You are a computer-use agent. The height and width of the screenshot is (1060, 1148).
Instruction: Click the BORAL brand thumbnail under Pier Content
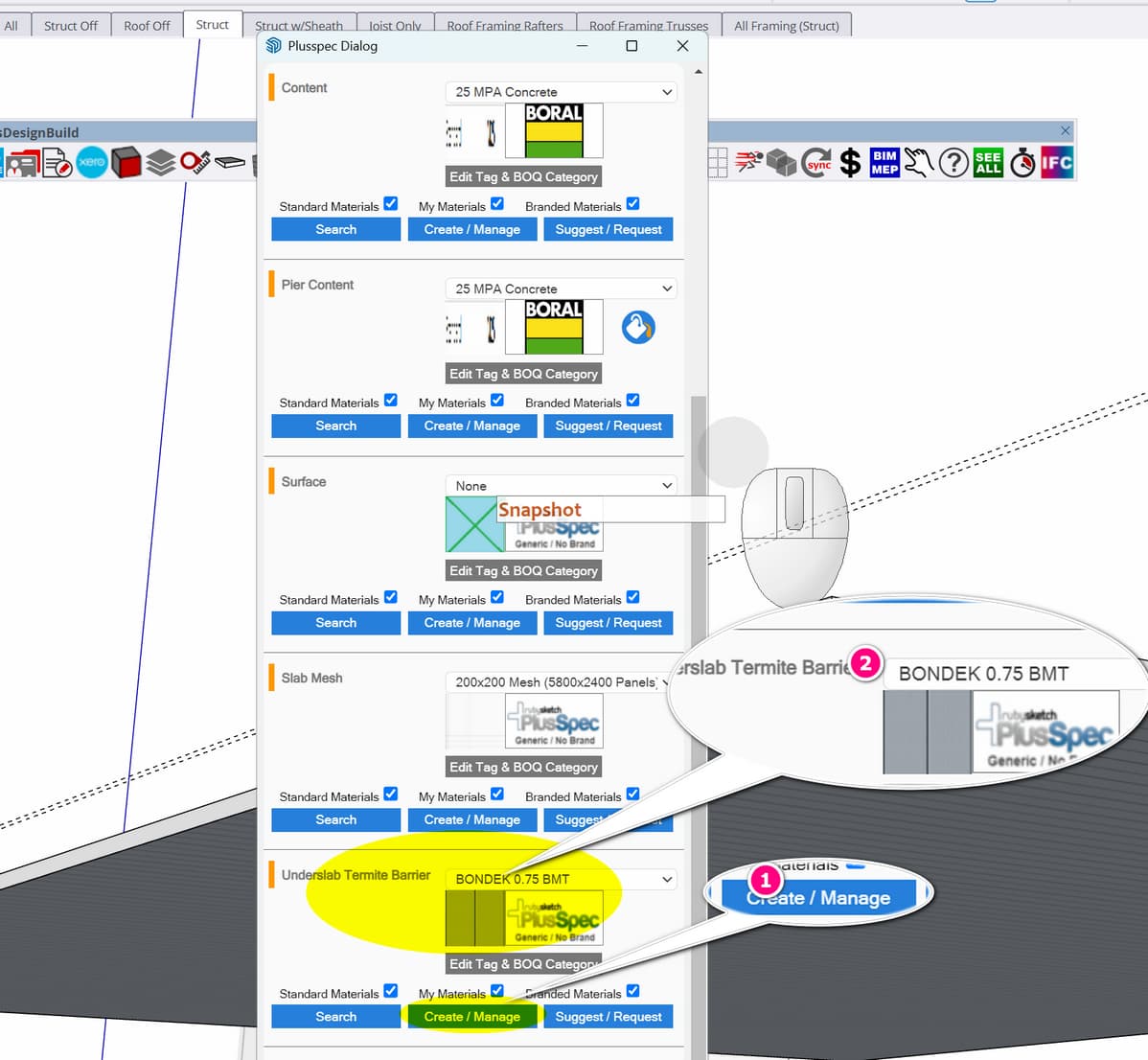pyautogui.click(x=554, y=327)
